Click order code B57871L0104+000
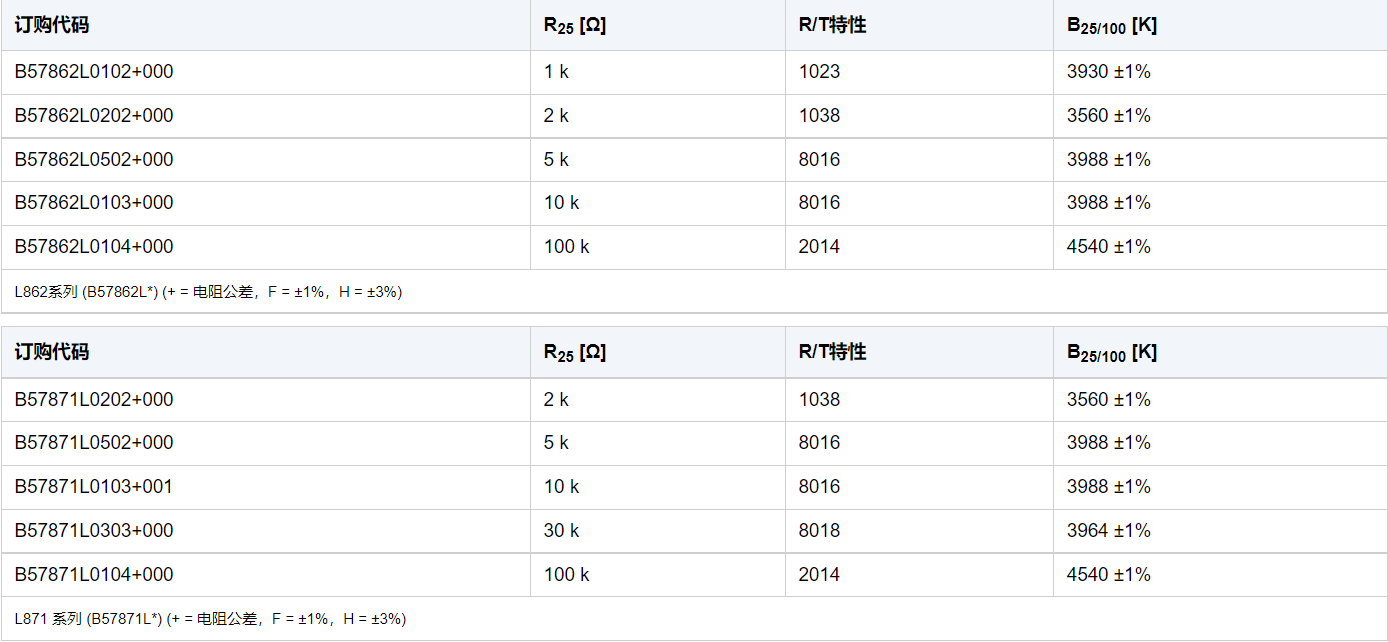This screenshot has width=1388, height=642. click(94, 575)
